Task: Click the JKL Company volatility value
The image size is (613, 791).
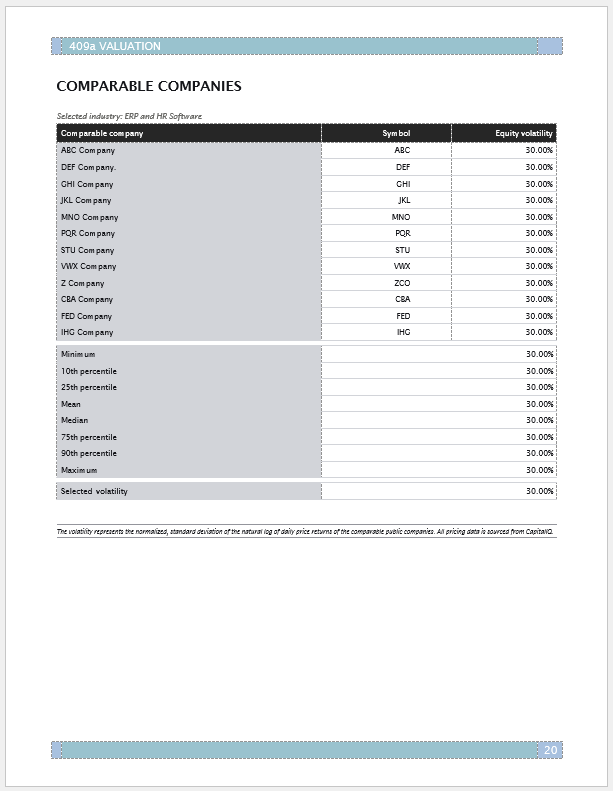Action: pyautogui.click(x=539, y=200)
